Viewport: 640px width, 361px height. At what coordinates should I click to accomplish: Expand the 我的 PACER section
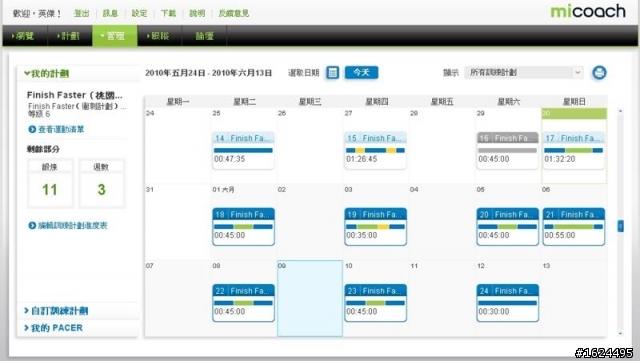click(x=53, y=328)
